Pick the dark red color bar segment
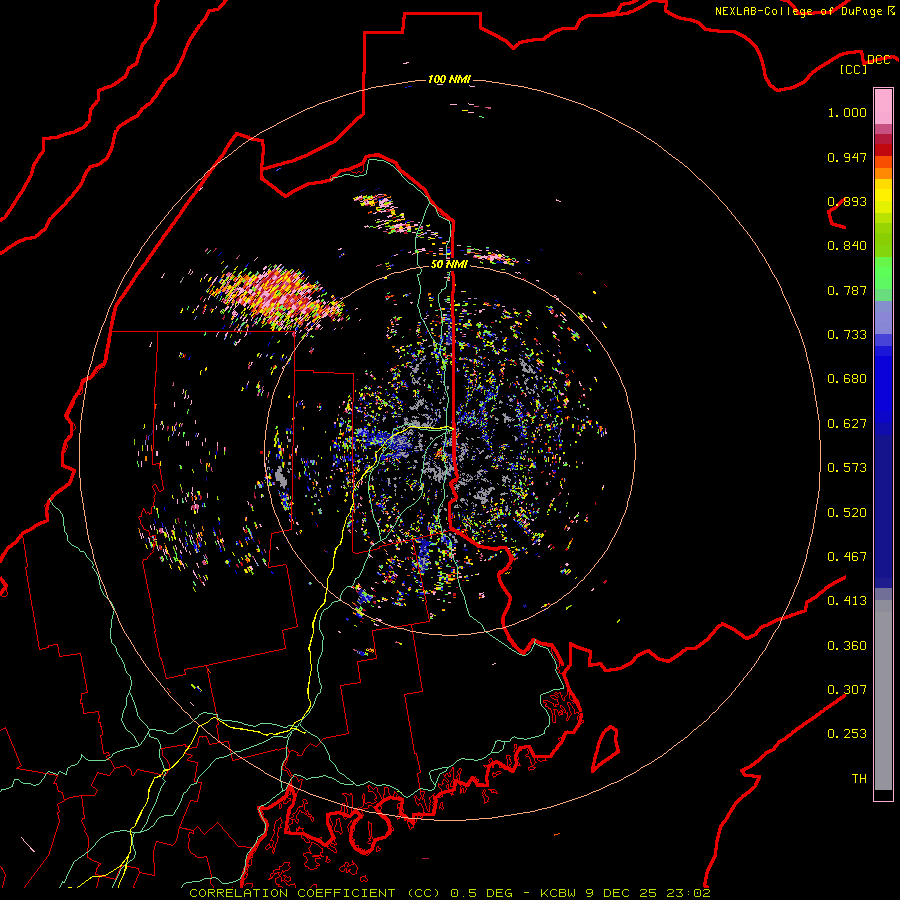 883,149
